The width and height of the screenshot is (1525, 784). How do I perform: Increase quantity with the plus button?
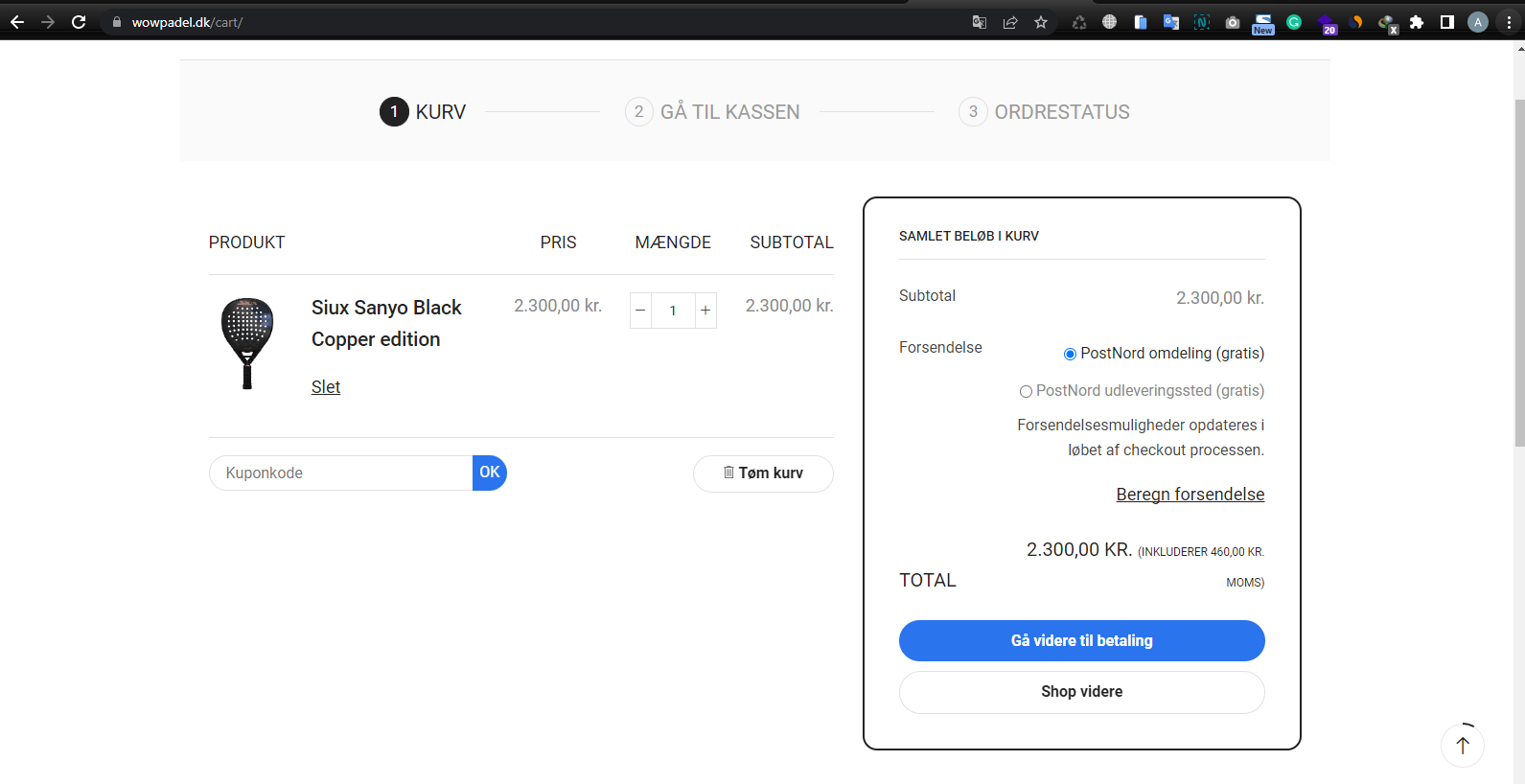[705, 311]
